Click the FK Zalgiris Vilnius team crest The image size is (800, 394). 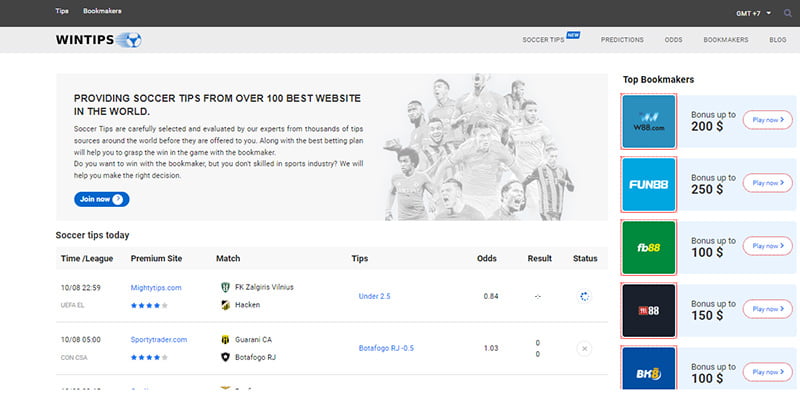[226, 287]
